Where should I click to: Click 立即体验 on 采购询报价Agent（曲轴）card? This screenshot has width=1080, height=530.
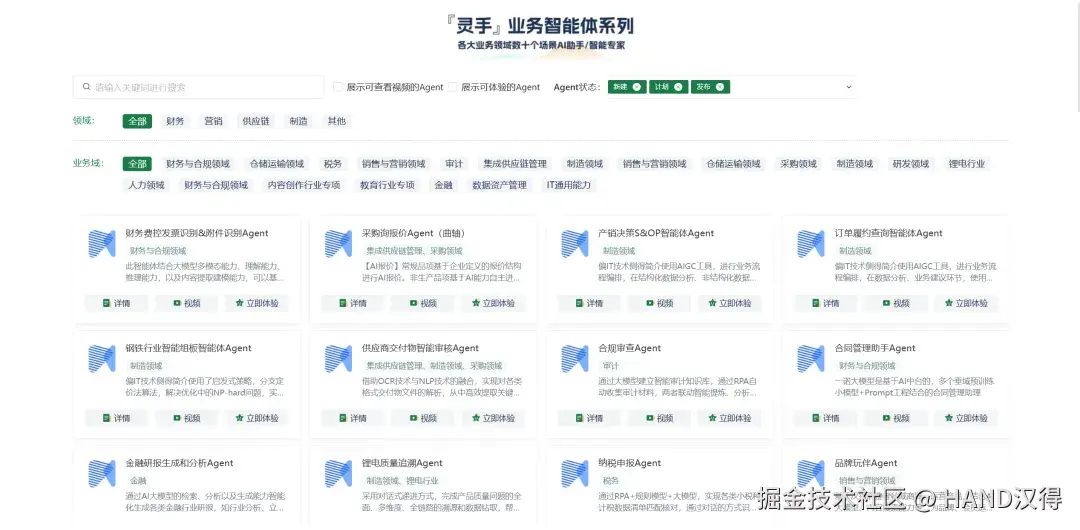(493, 303)
